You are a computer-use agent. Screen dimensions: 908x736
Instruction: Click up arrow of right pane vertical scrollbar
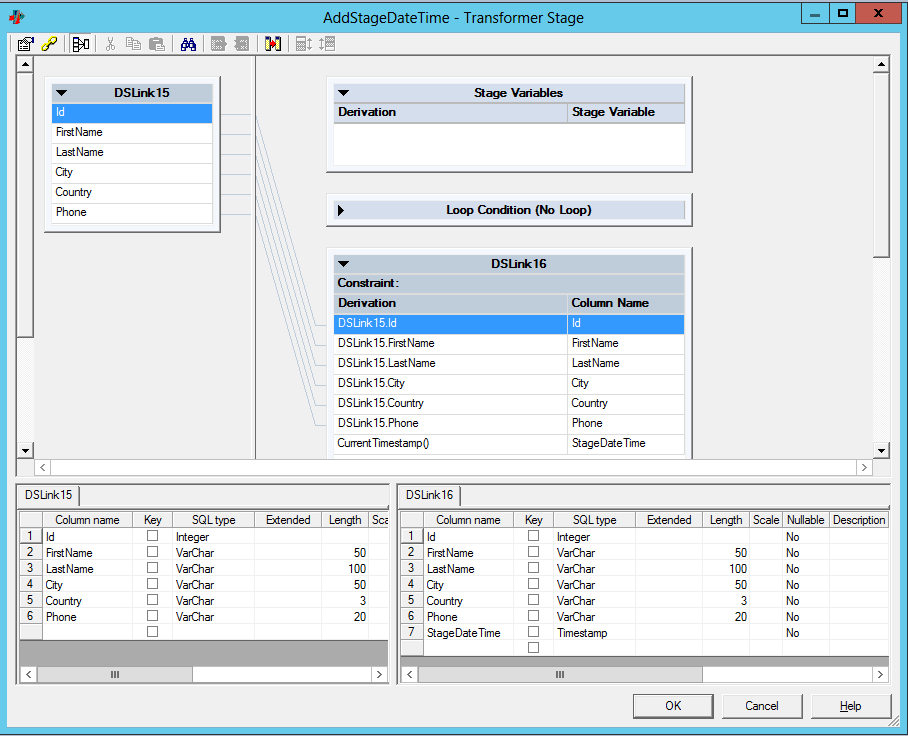coord(881,64)
